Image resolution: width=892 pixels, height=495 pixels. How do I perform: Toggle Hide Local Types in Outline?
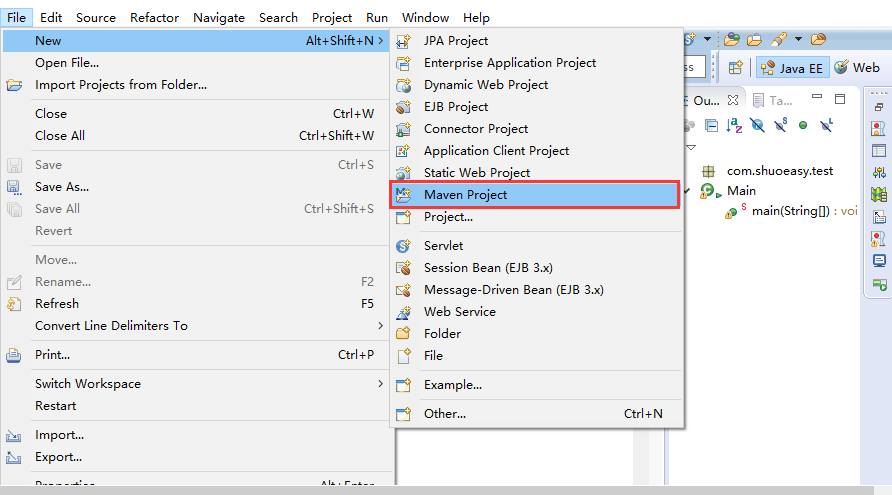[x=827, y=125]
